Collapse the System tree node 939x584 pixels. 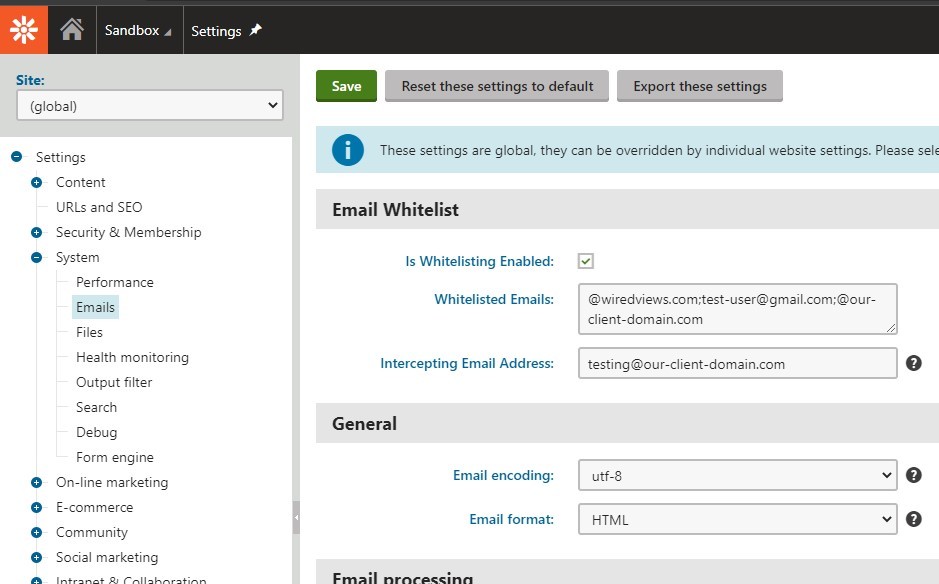(x=37, y=258)
